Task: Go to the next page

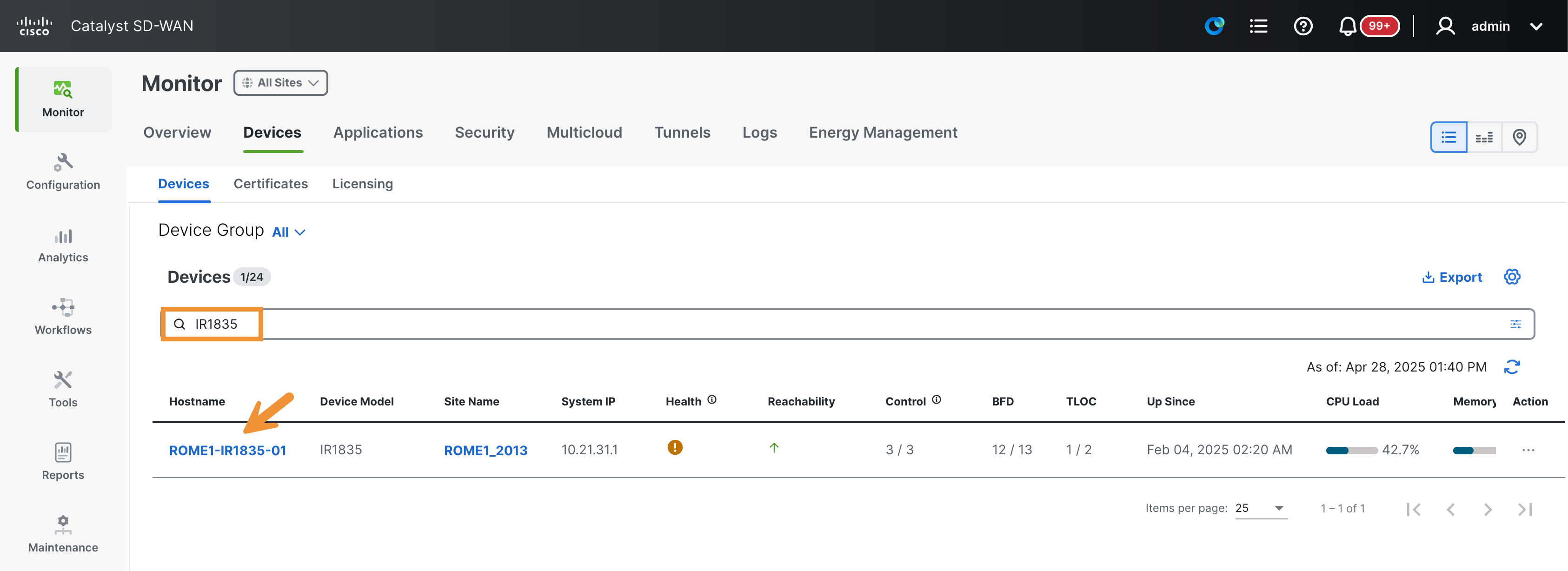Action: coord(1488,510)
